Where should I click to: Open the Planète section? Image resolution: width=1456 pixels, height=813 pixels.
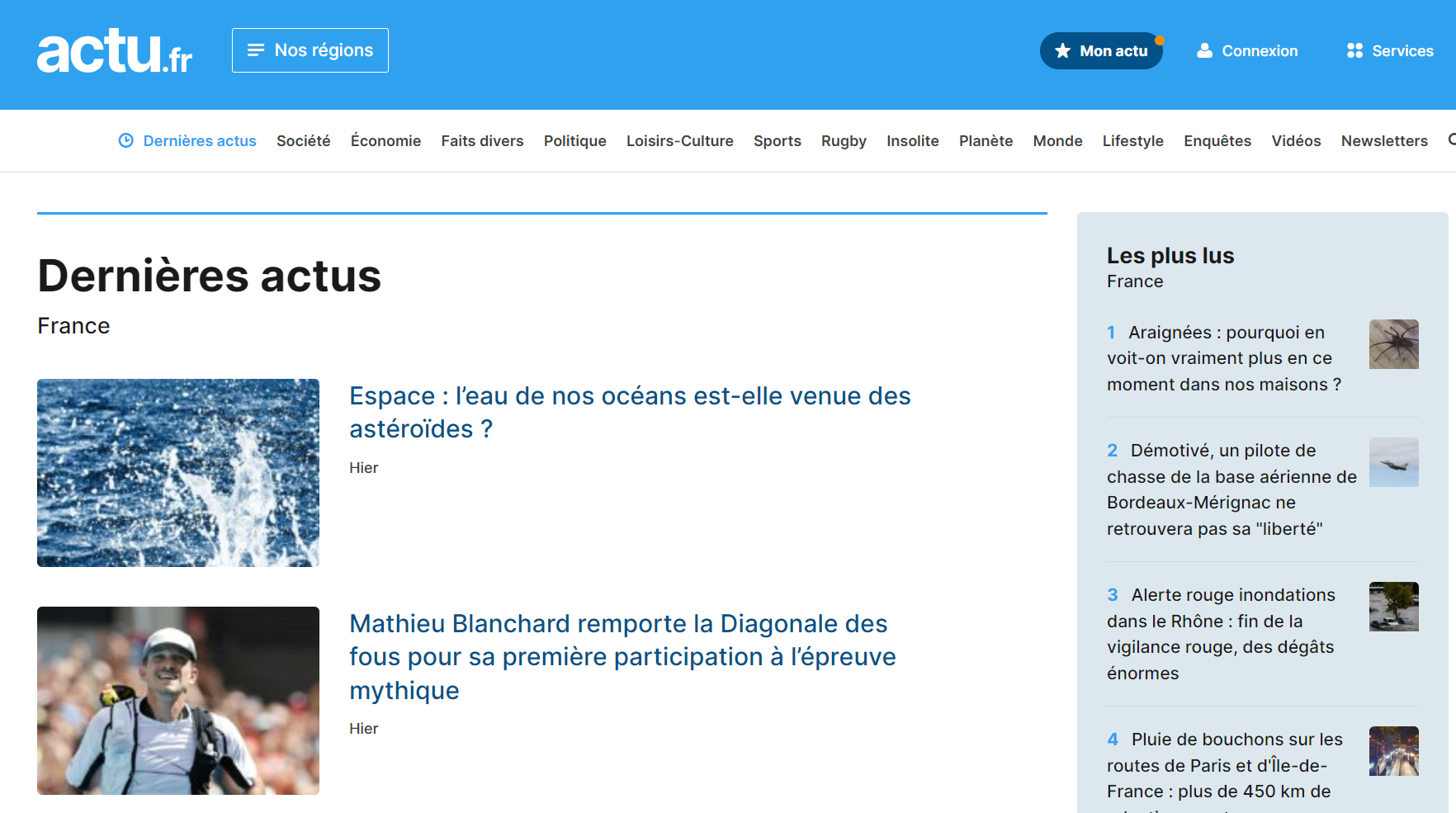986,141
